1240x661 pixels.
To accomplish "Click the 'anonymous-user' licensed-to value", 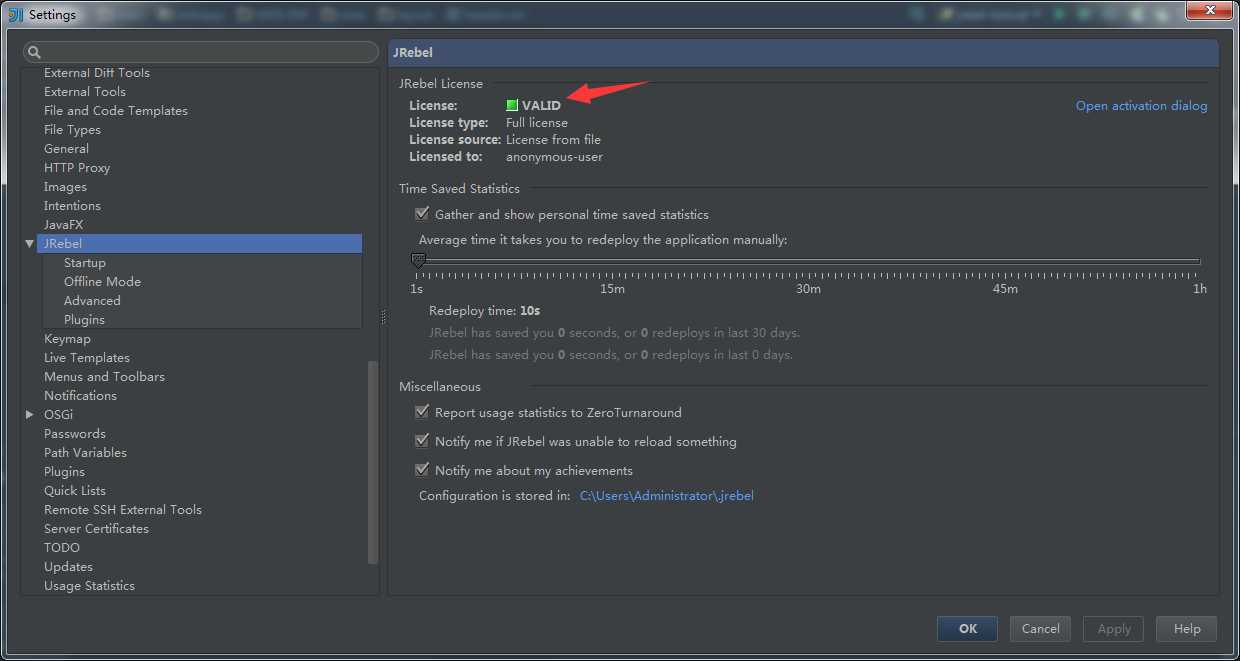I will 554,156.
